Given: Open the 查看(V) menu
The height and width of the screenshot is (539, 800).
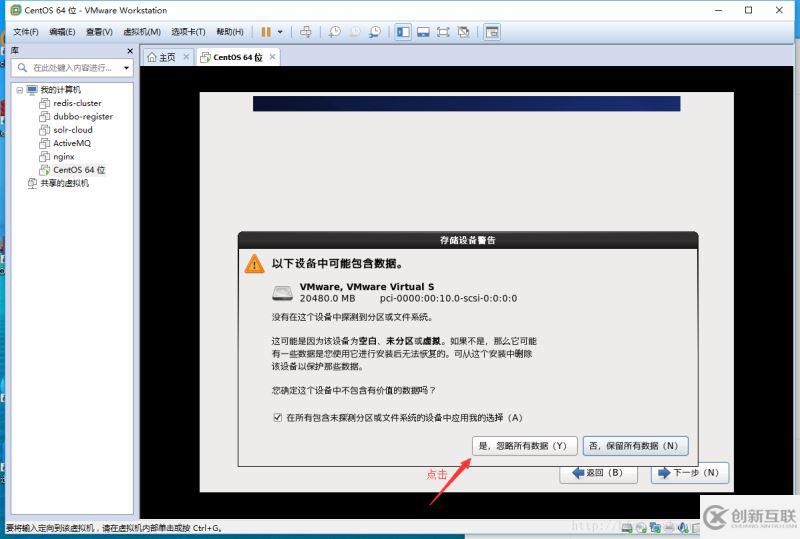Looking at the screenshot, I should point(99,32).
